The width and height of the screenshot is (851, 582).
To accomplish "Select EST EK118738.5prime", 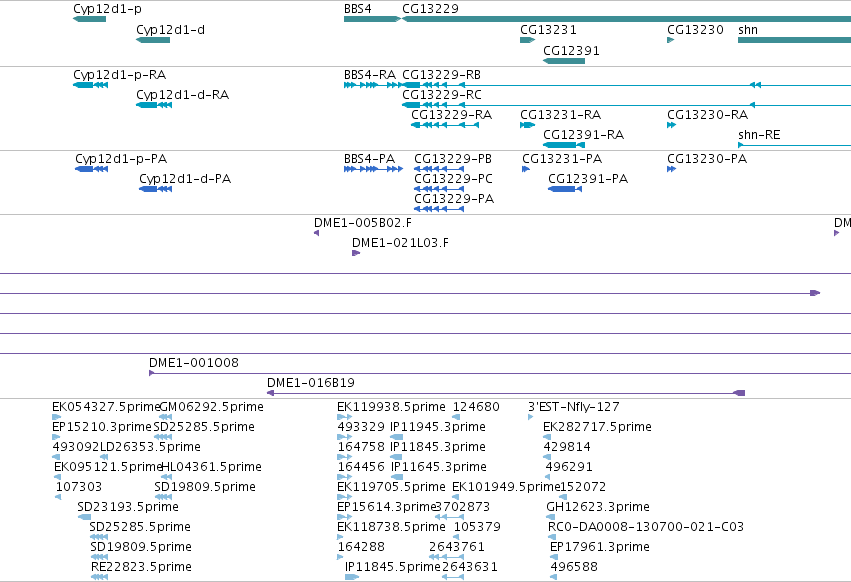I will click(391, 527).
